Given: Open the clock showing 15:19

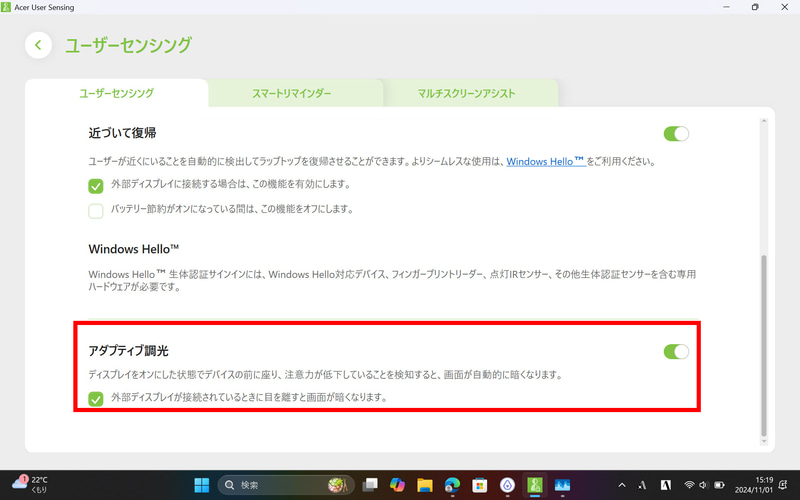Looking at the screenshot, I should (754, 485).
